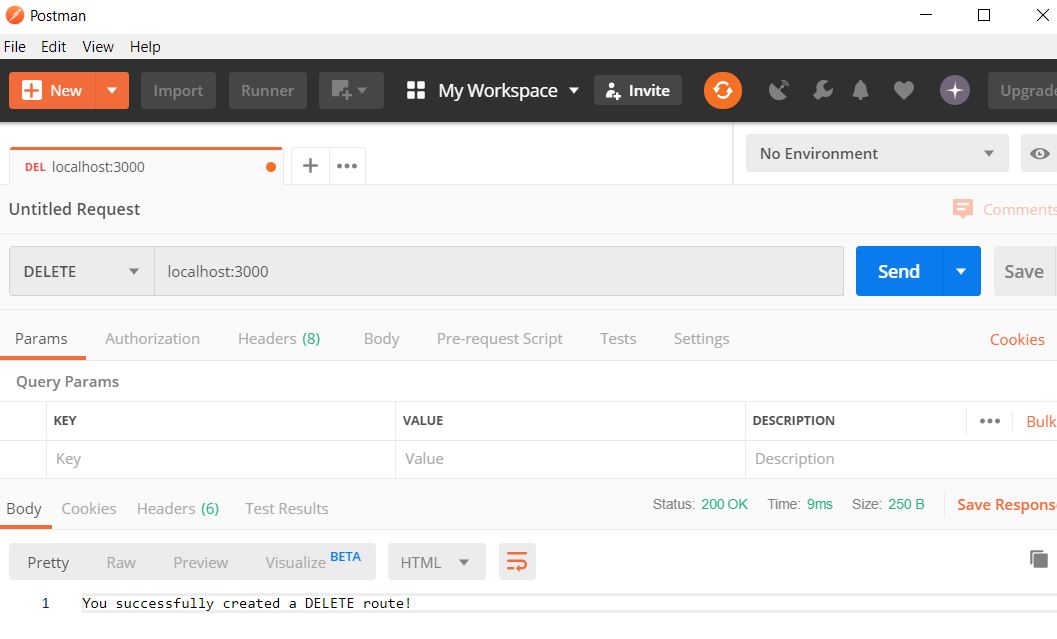This screenshot has height=639, width=1057.
Task: Open the View menu
Action: point(98,47)
